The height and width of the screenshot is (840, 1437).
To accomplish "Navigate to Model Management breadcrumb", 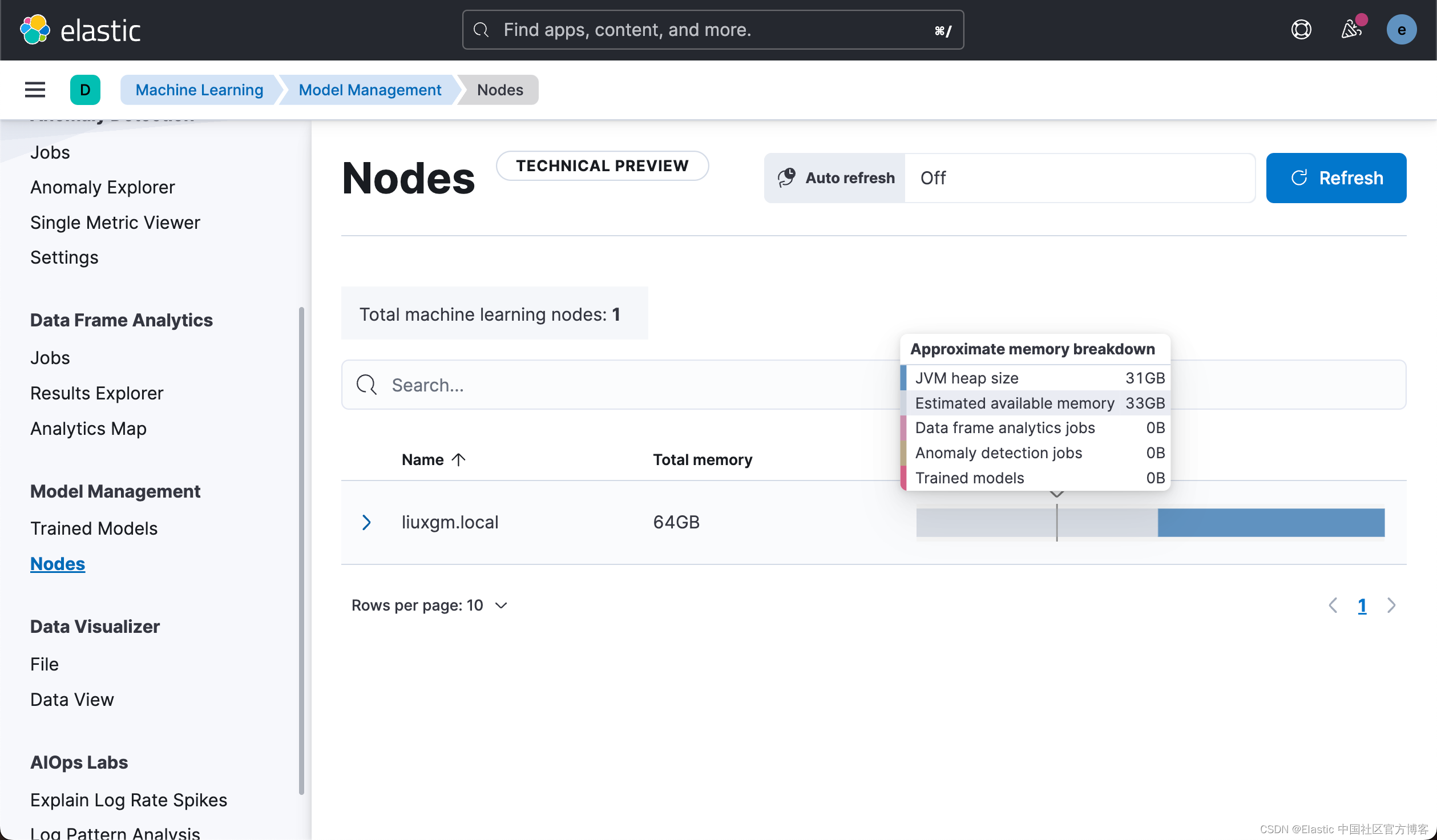I will [370, 90].
